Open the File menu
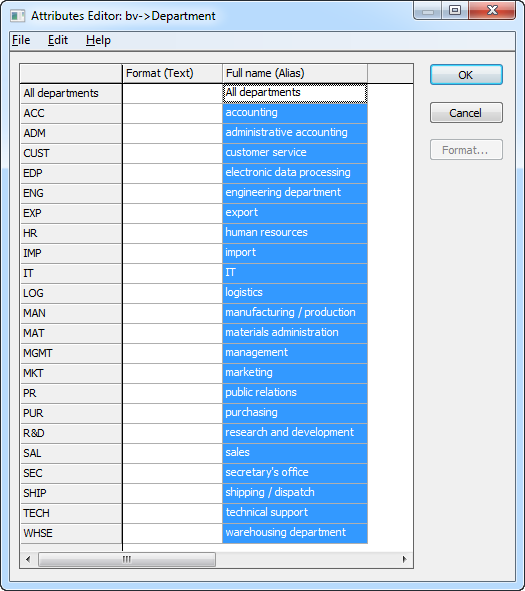525x591 pixels. (21, 40)
